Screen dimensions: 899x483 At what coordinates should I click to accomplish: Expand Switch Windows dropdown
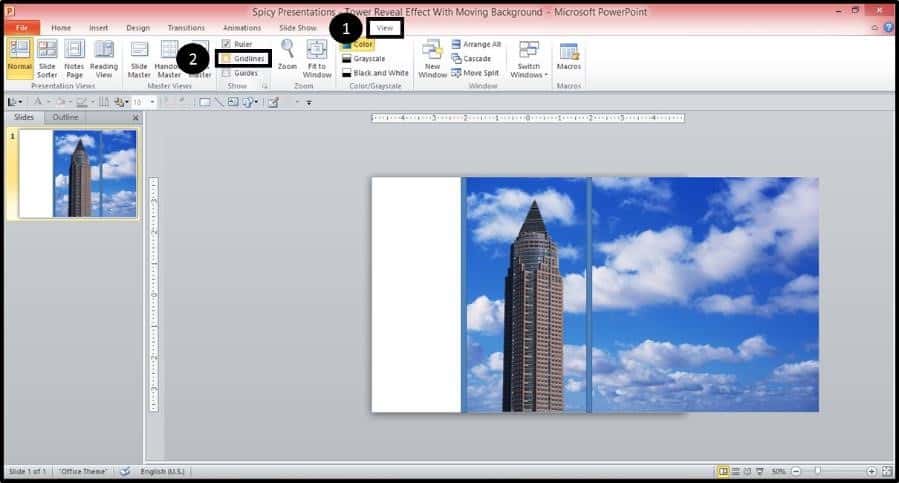click(x=529, y=58)
